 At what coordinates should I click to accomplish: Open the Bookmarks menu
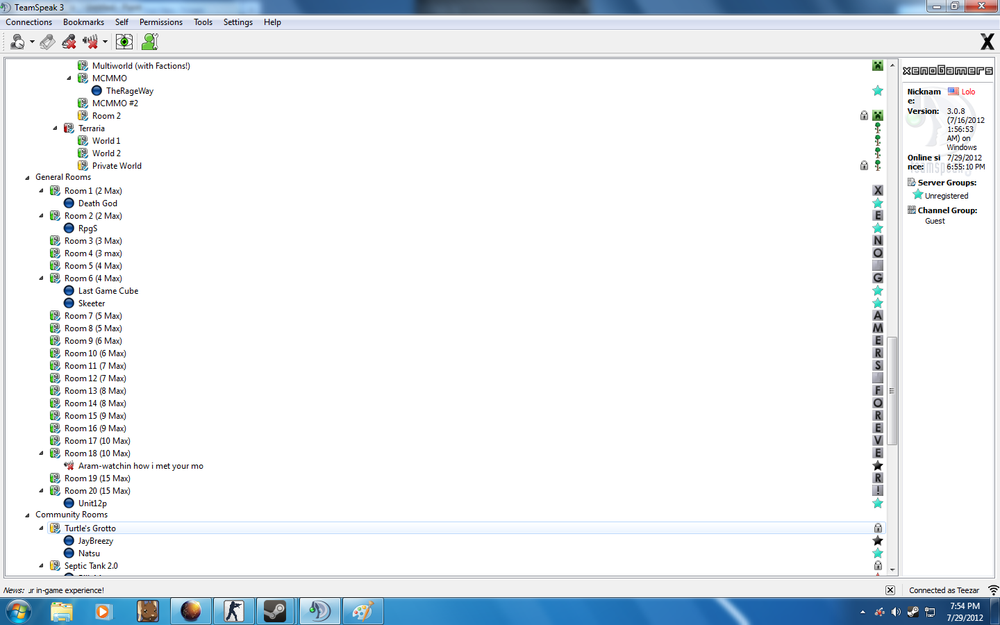pos(84,22)
